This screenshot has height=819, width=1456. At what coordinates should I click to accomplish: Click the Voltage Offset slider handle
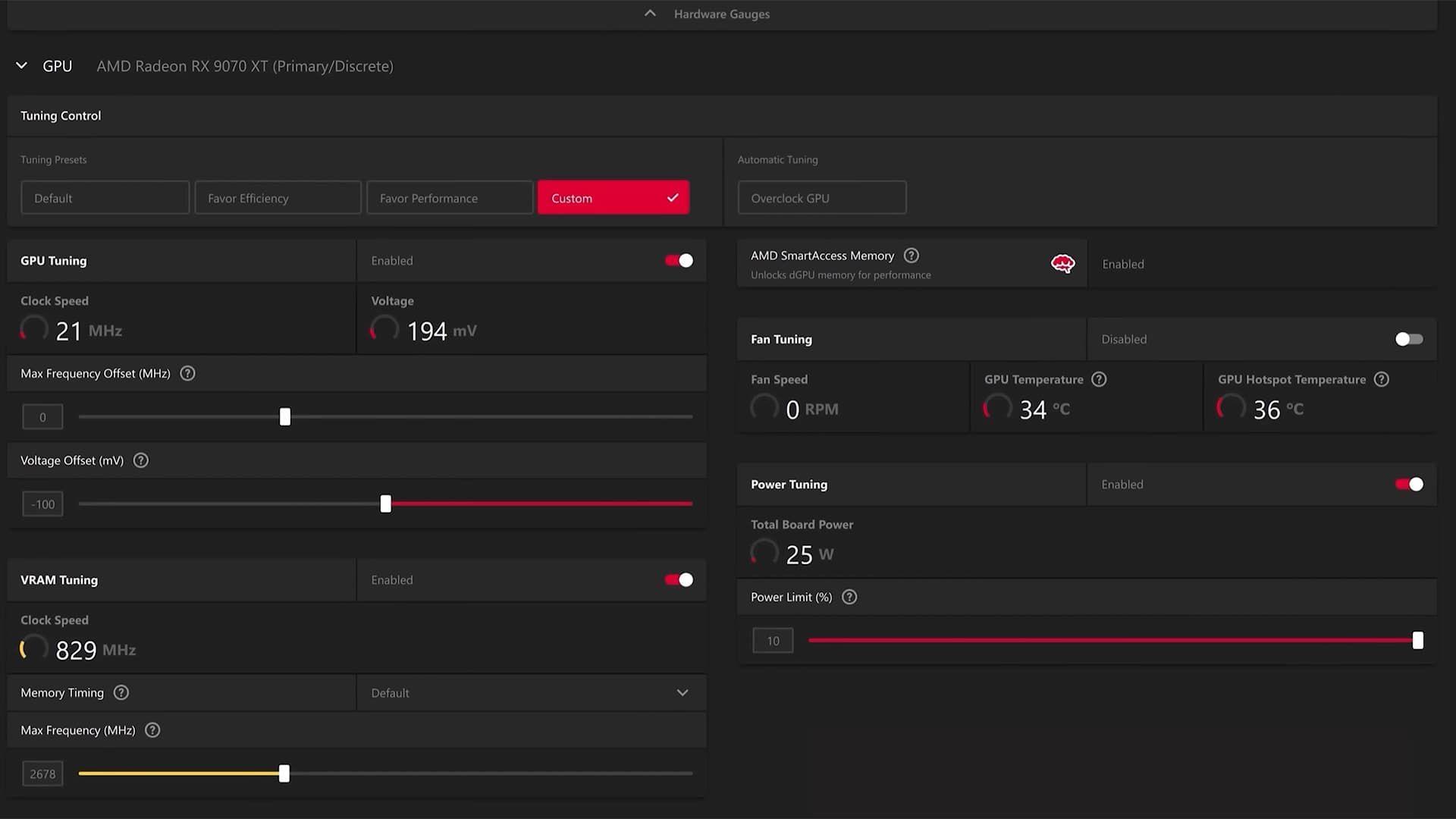386,504
